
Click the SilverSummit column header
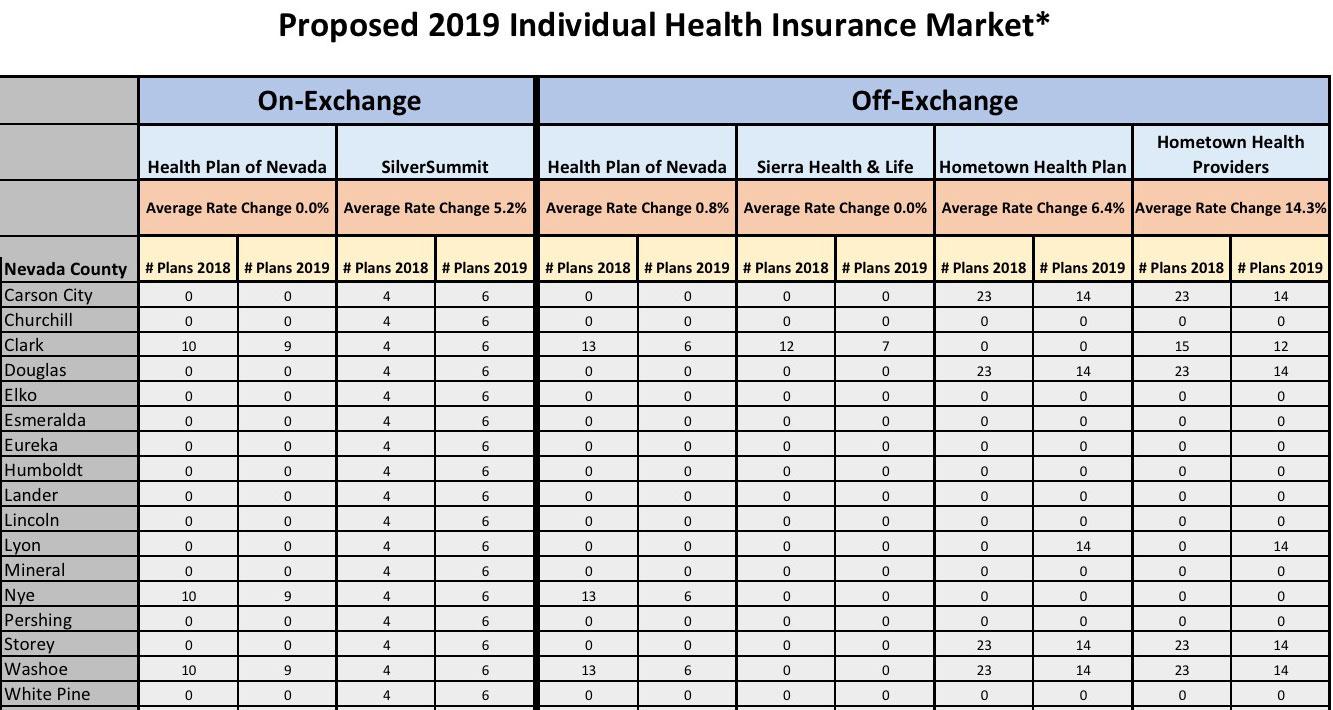point(436,167)
